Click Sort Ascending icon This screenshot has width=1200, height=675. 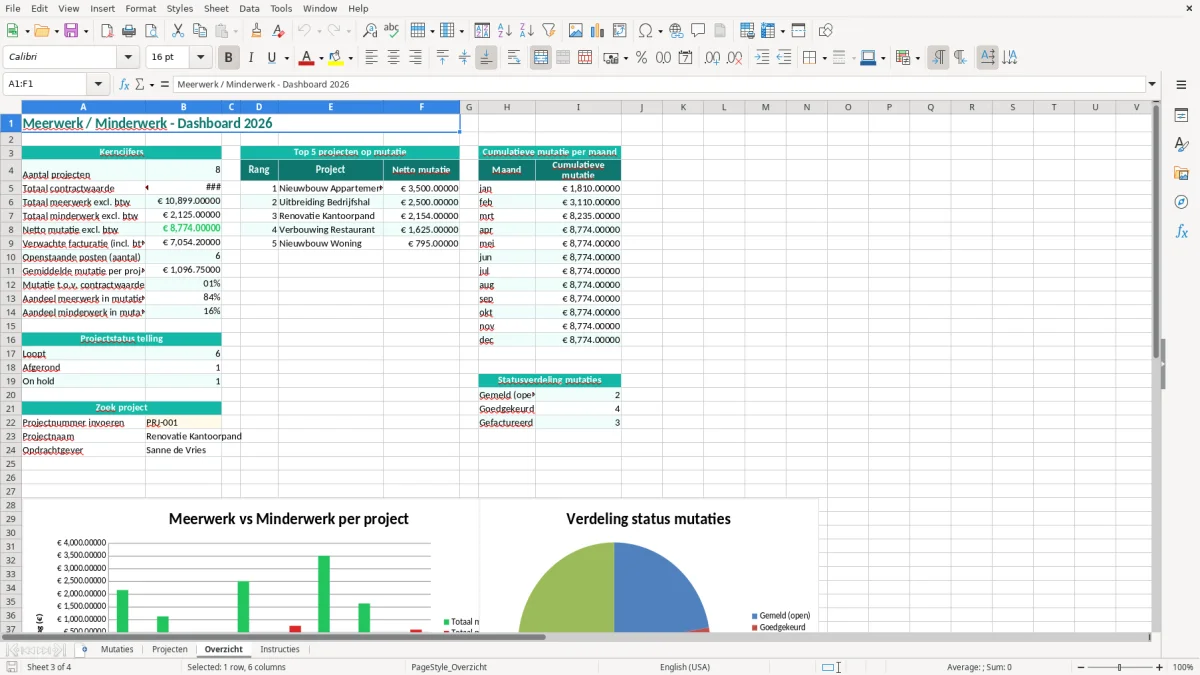coord(505,31)
